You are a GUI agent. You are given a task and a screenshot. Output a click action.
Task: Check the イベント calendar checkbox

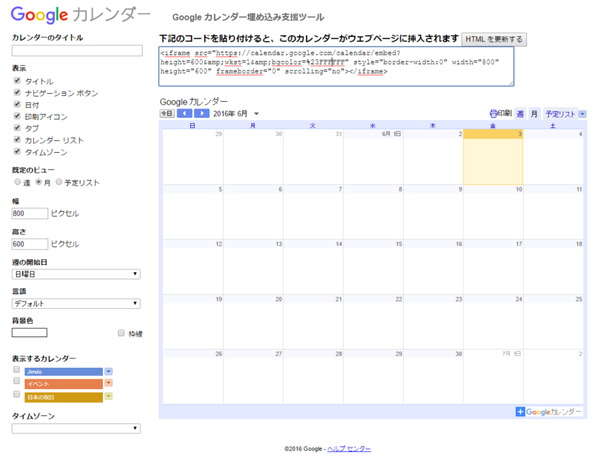coord(17,381)
